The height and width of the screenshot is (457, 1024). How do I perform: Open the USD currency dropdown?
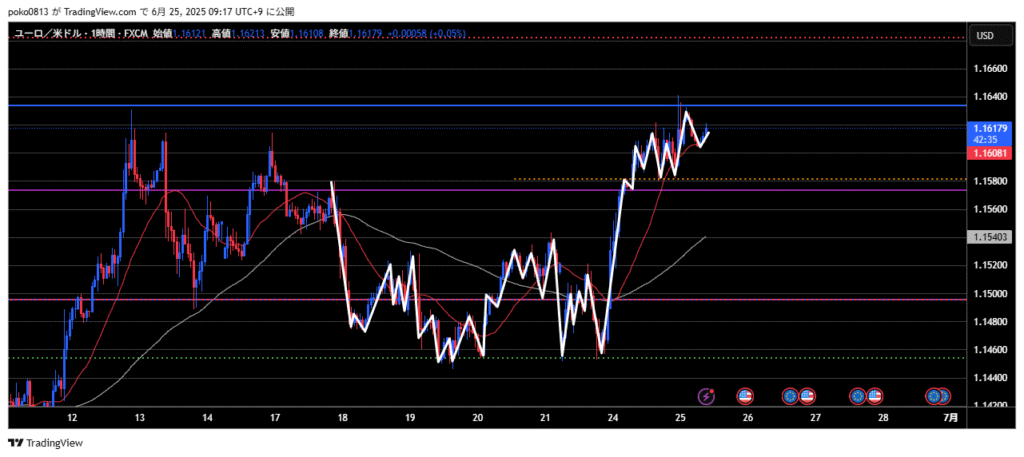pyautogui.click(x=984, y=36)
